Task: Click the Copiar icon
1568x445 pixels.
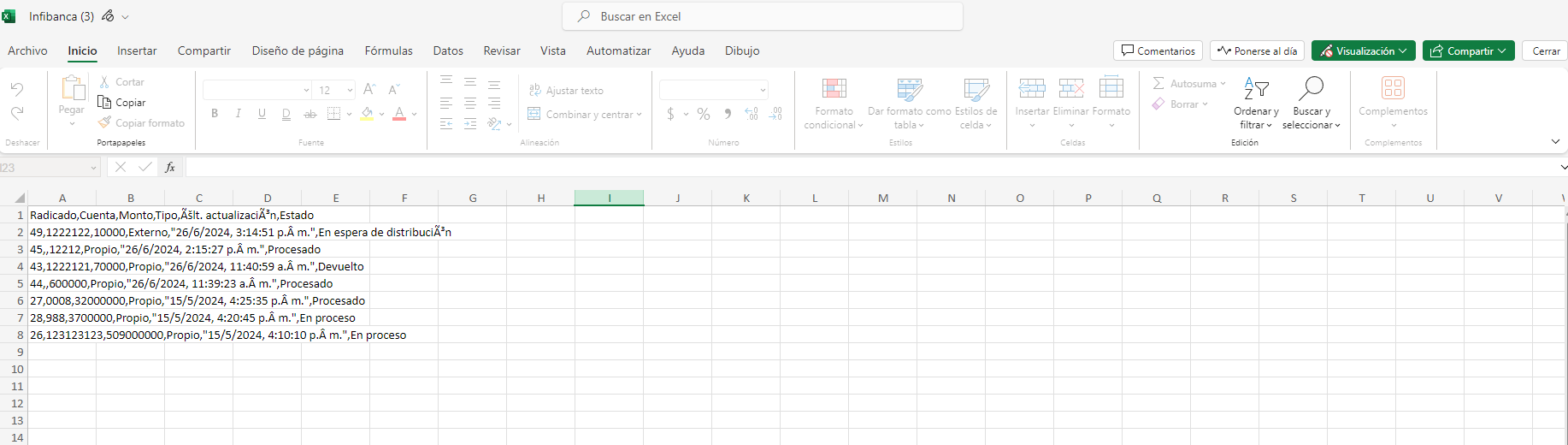Action: pyautogui.click(x=105, y=103)
